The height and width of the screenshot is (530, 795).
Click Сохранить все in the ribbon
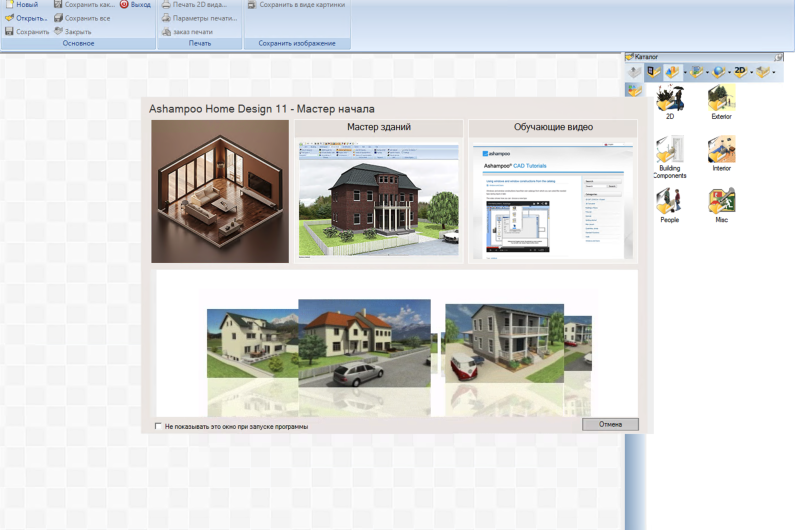click(x=82, y=18)
